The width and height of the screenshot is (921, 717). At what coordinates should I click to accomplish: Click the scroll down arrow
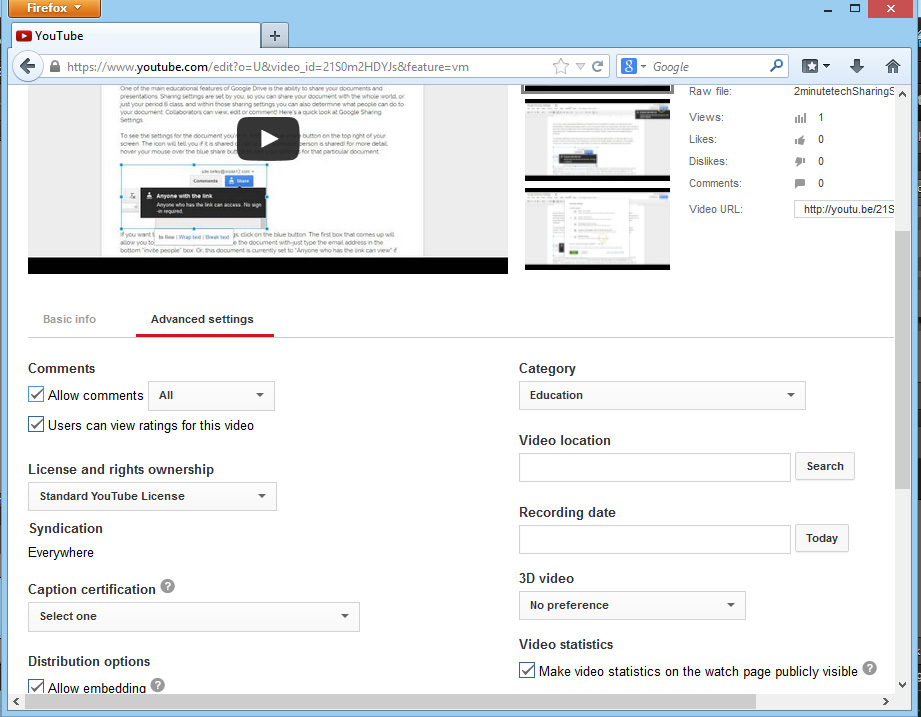(x=902, y=685)
